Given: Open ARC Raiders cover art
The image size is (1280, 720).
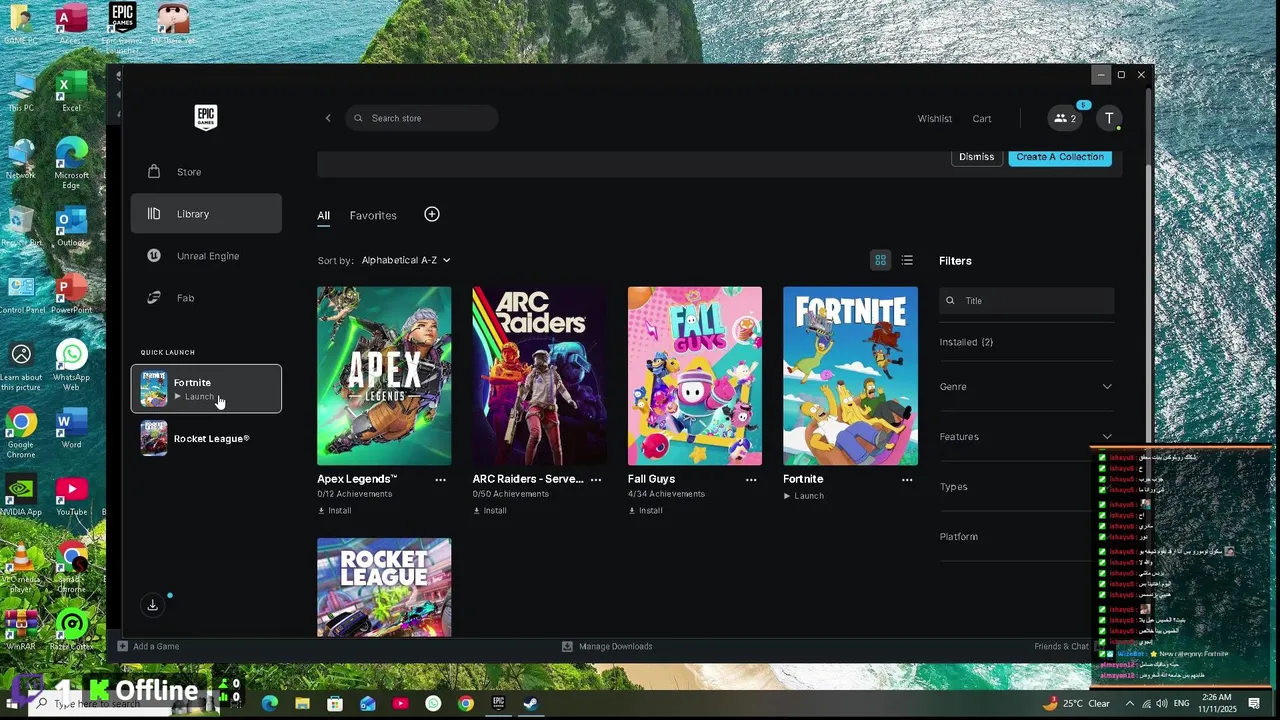Looking at the screenshot, I should coord(539,376).
